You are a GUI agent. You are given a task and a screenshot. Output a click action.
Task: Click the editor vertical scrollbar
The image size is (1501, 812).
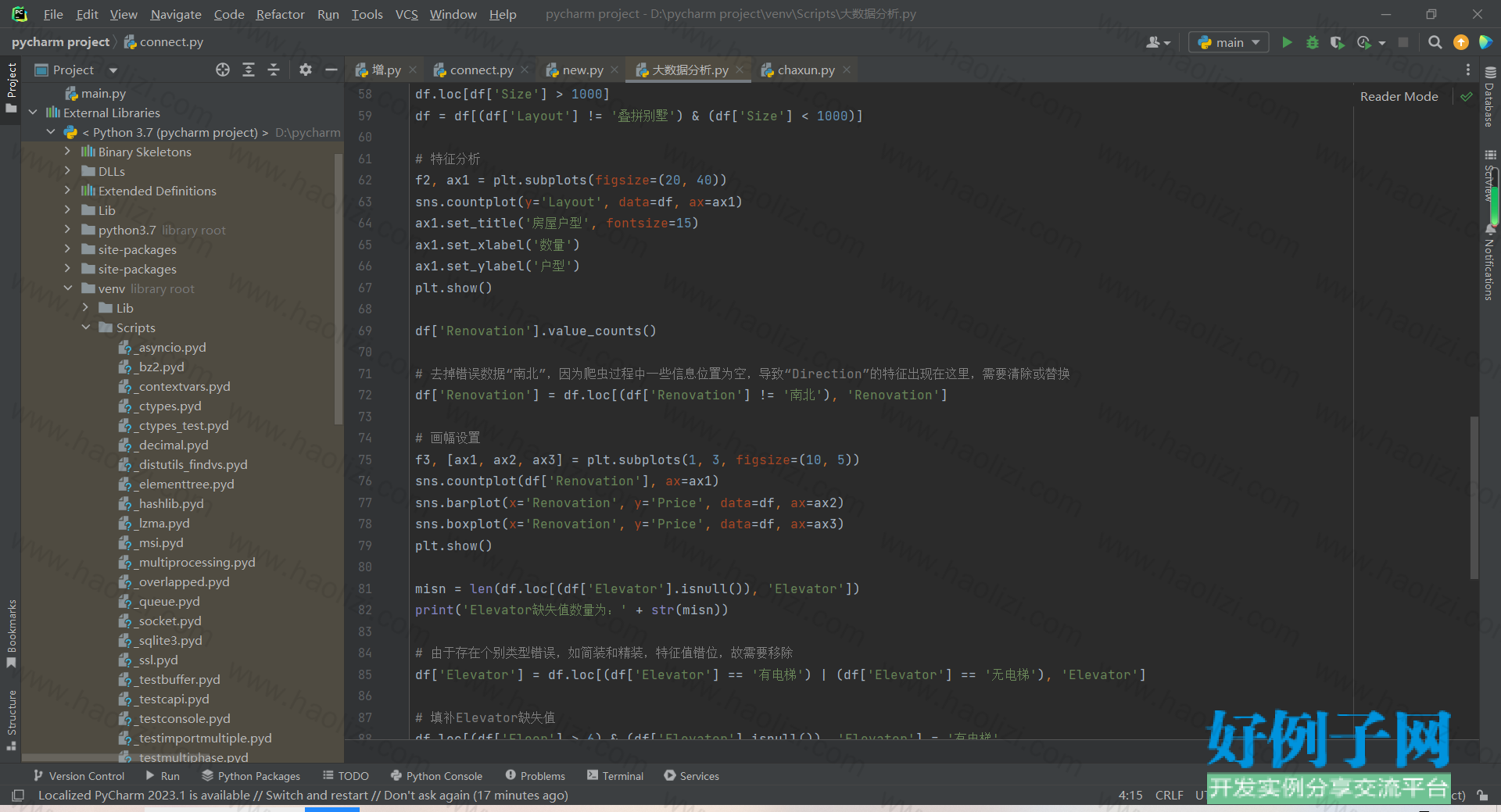pyautogui.click(x=1474, y=497)
